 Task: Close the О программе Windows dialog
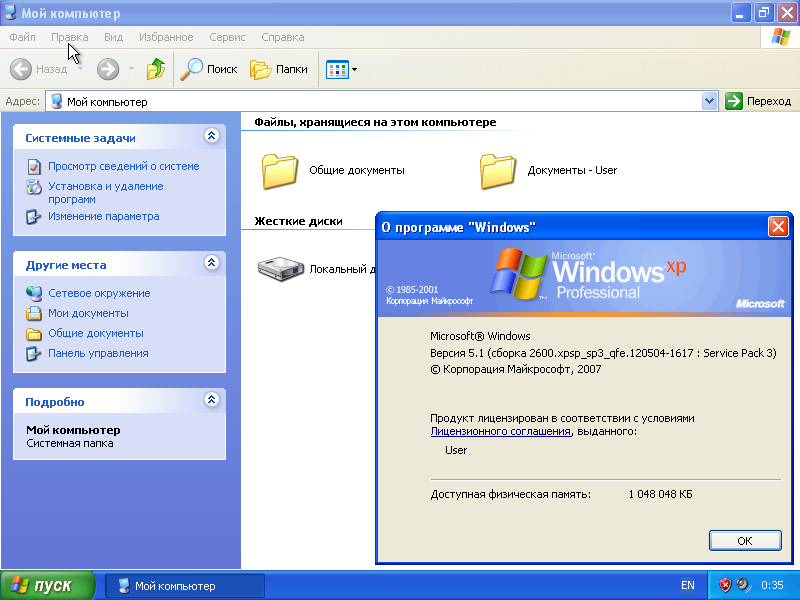click(778, 227)
